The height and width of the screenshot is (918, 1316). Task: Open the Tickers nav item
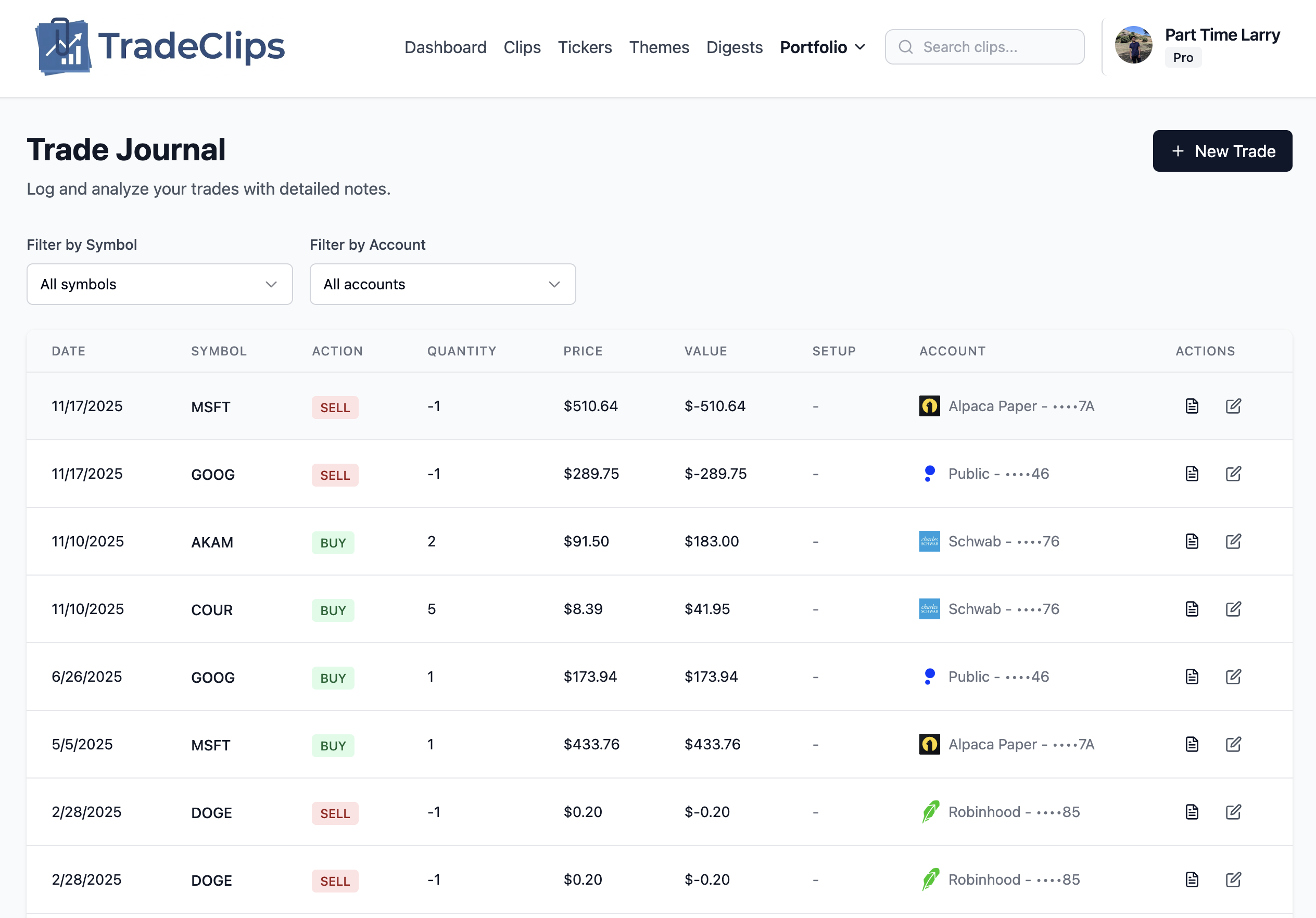coord(585,47)
